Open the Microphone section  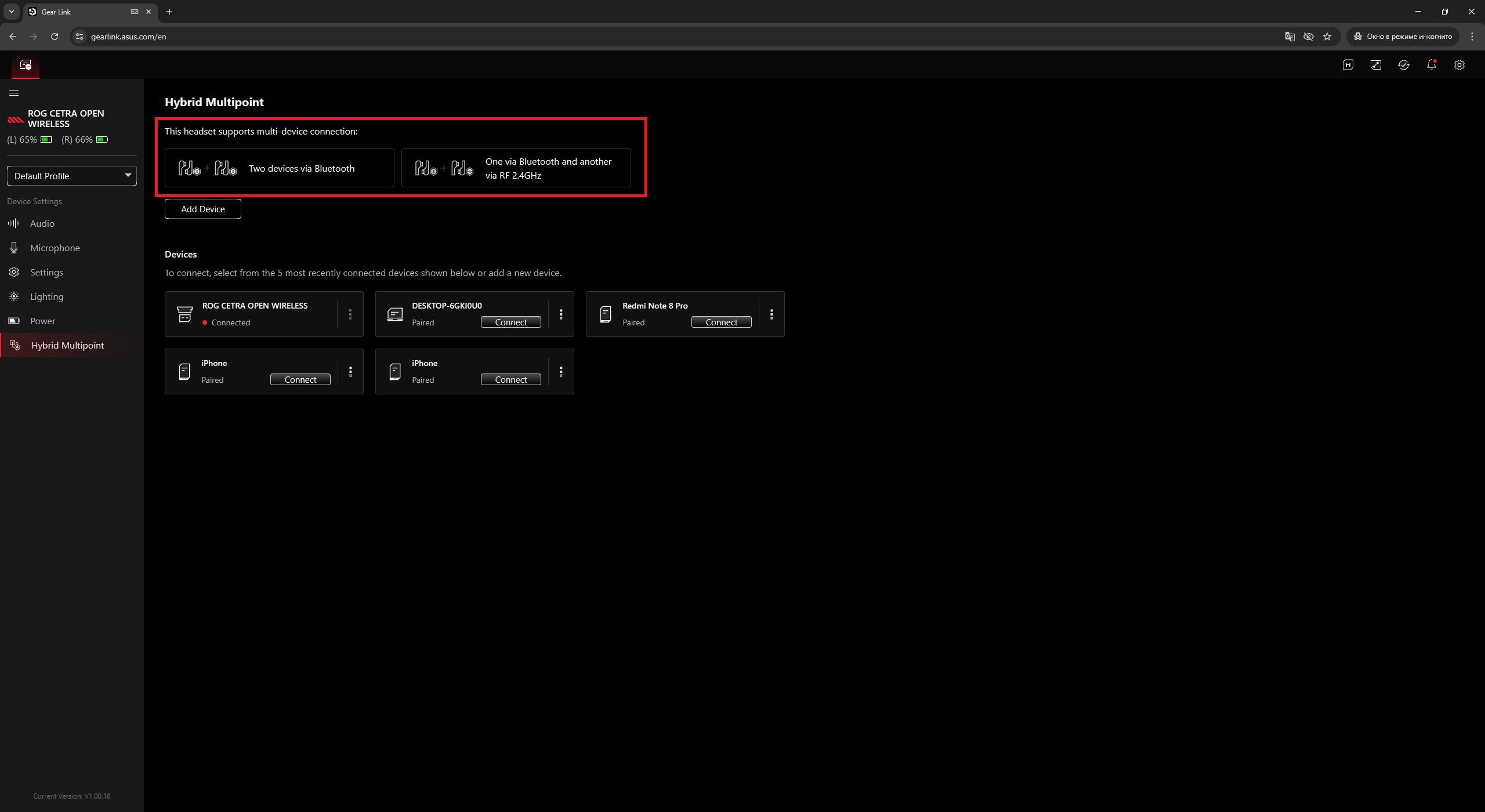point(72,248)
